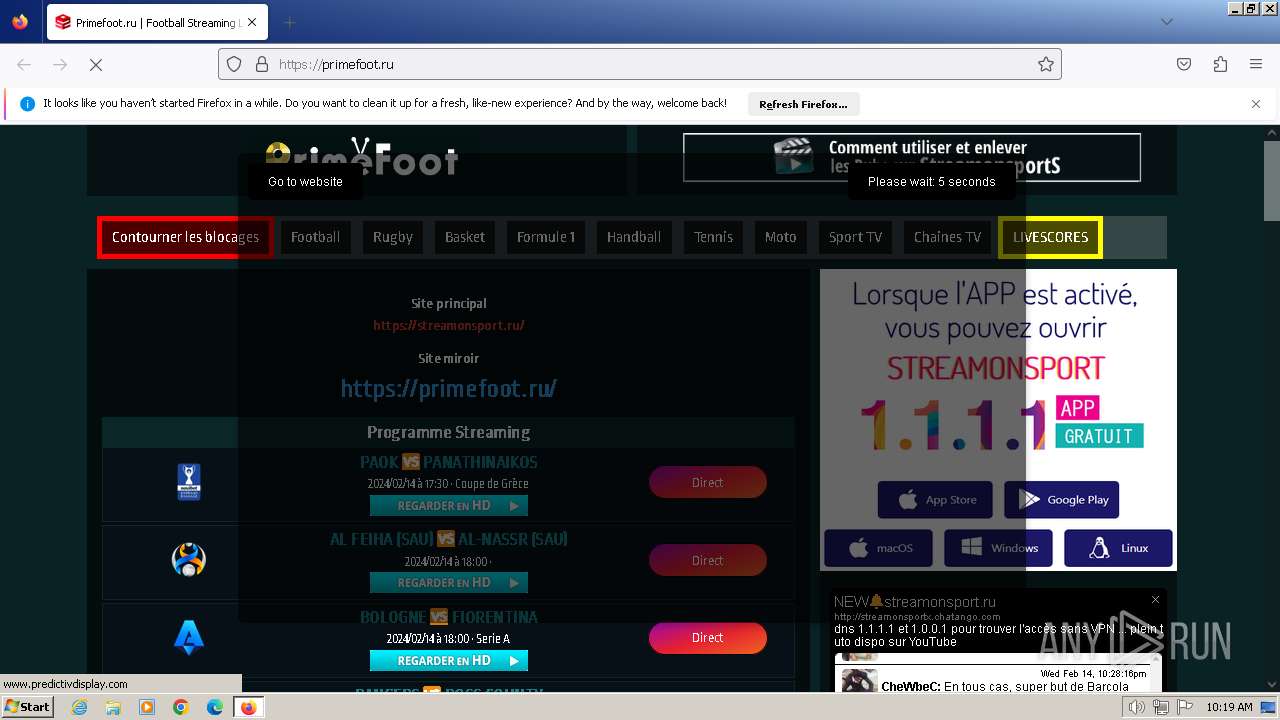Click Al Feiha vs Al-Nassr match title
Screen dimensions: 1280x720
449,539
